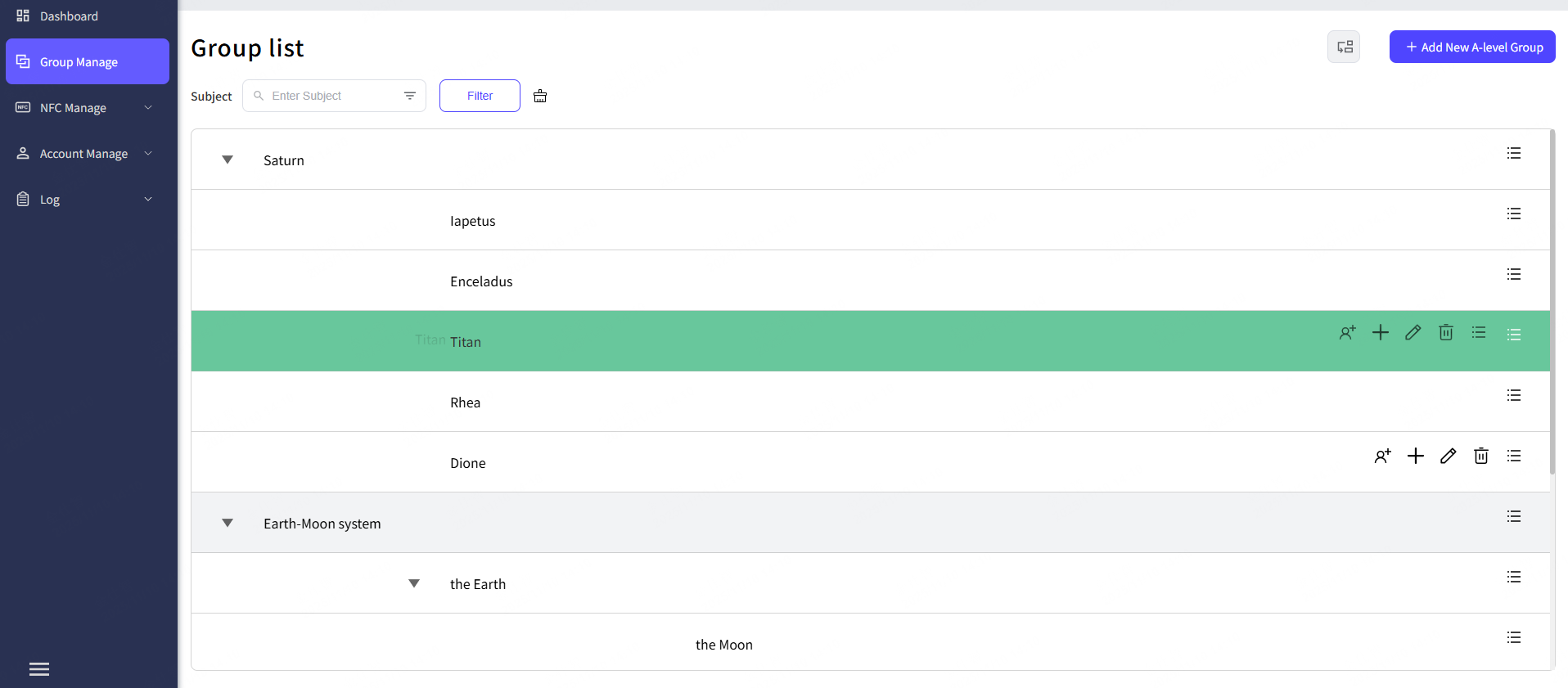Image resolution: width=1568 pixels, height=688 pixels.
Task: Delete the Dione group via trash icon
Action: (x=1480, y=456)
